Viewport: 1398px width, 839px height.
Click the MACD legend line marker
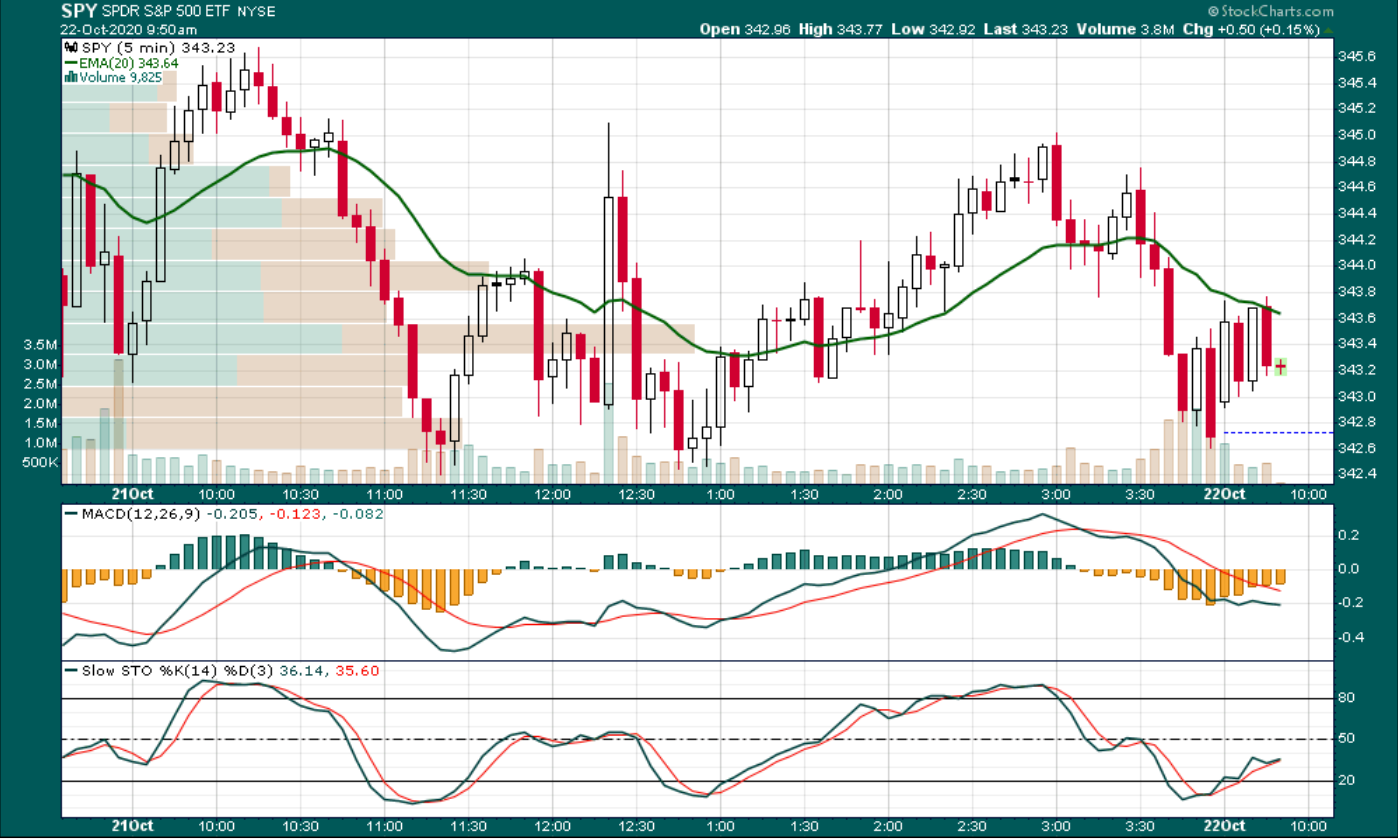tap(70, 513)
